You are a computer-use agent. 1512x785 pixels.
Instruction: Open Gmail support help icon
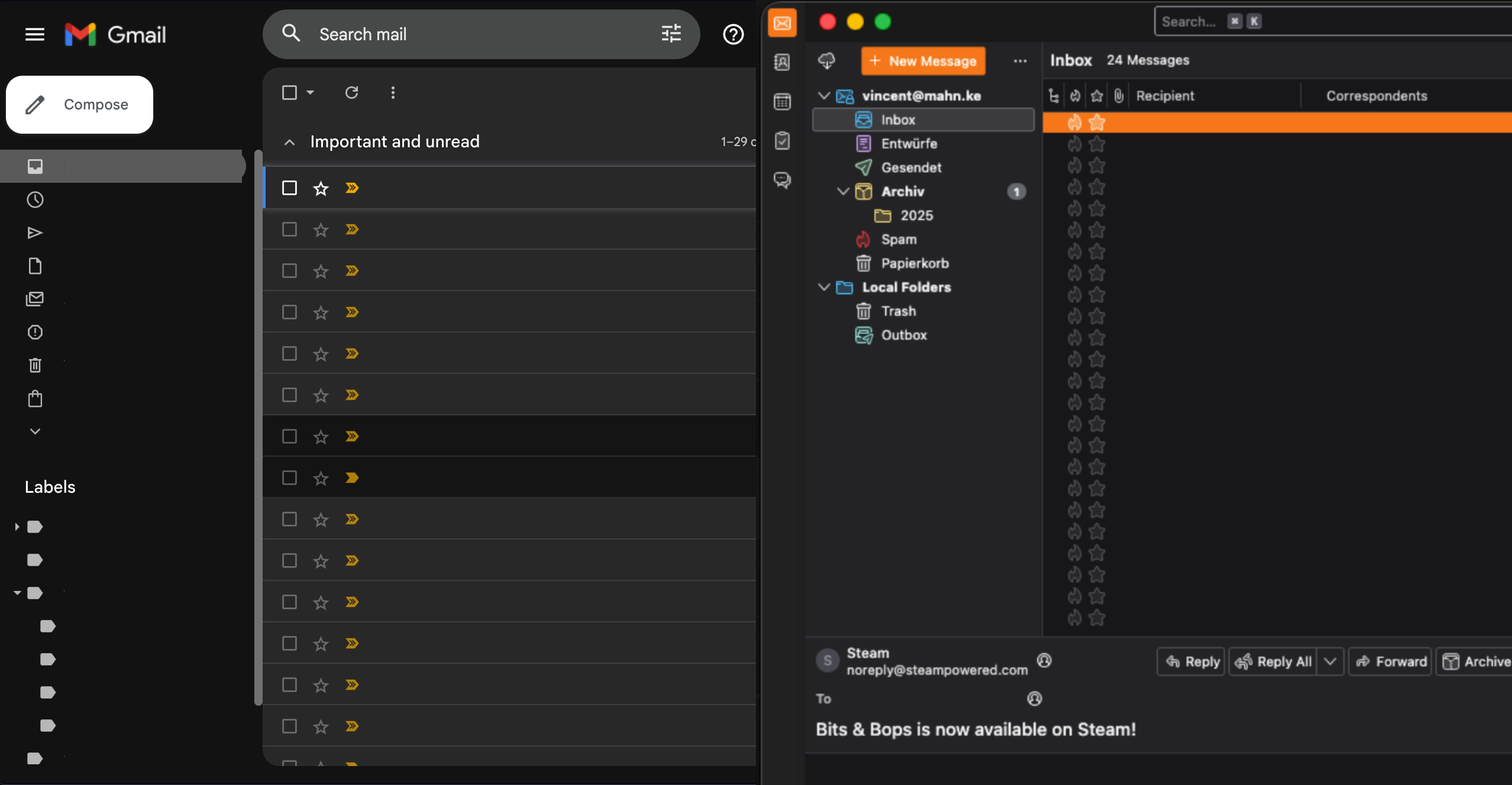point(733,34)
